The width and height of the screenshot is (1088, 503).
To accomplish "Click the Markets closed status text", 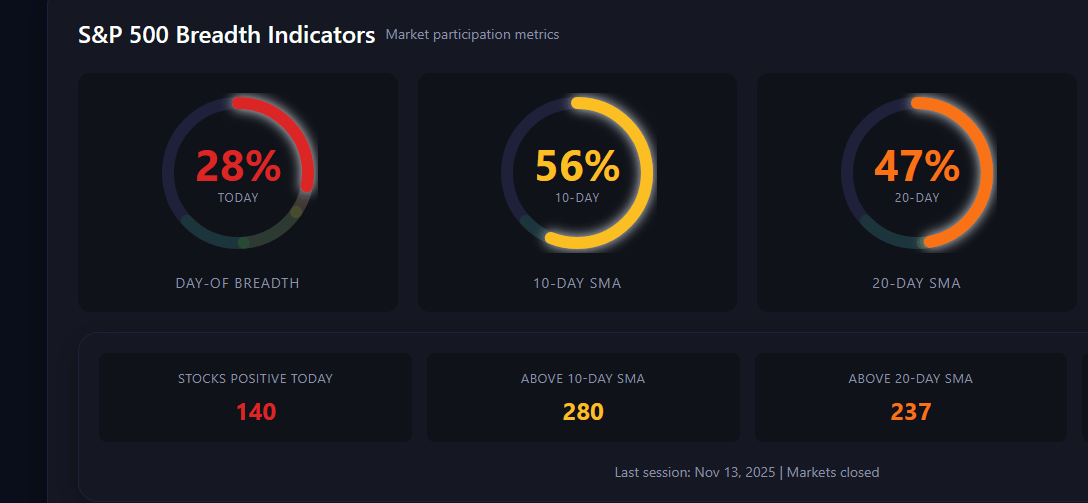I will click(833, 472).
